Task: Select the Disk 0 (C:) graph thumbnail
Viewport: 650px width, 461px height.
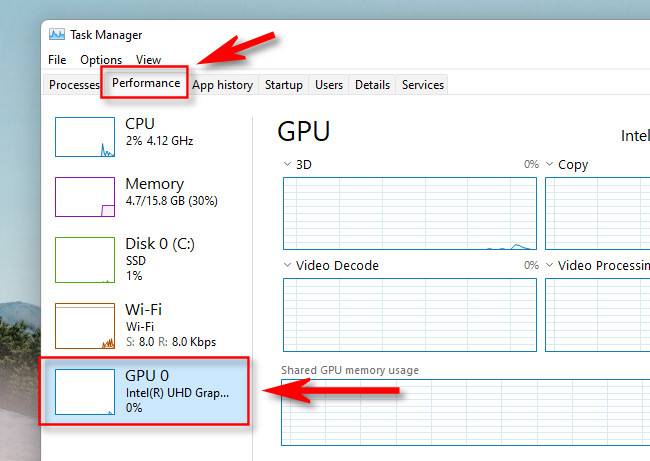Action: click(x=84, y=259)
